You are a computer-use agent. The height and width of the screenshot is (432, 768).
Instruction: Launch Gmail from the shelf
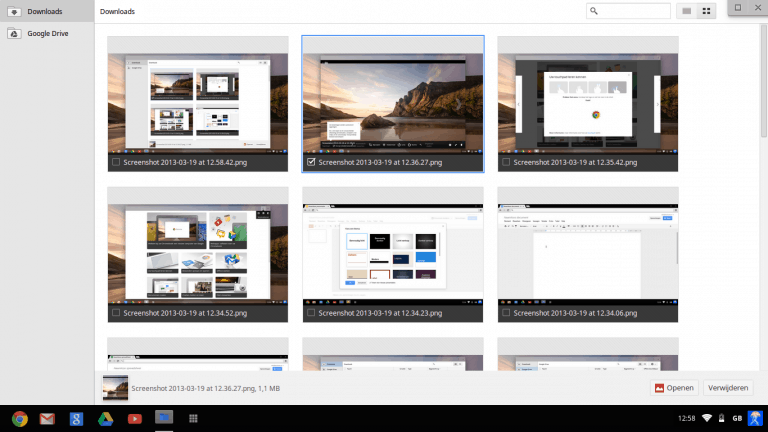(47, 419)
